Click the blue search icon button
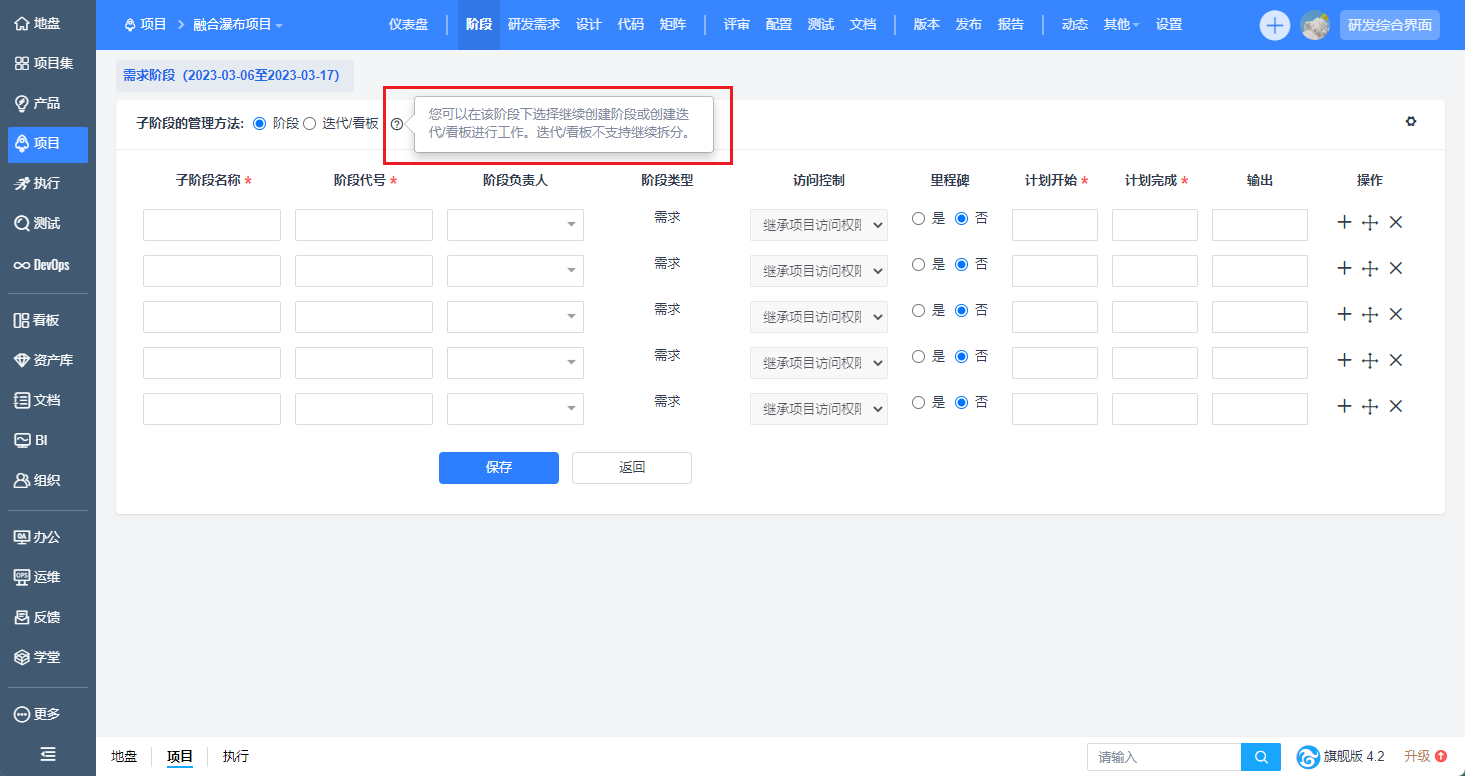 point(1261,757)
